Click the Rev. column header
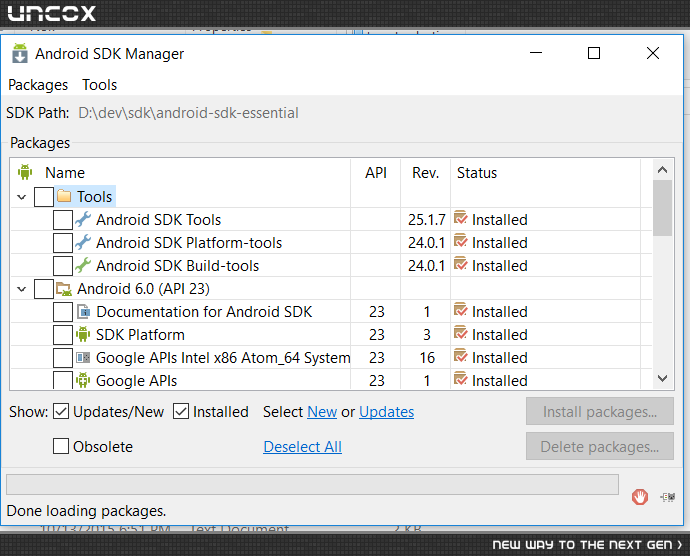This screenshot has height=556, width=690. click(426, 173)
